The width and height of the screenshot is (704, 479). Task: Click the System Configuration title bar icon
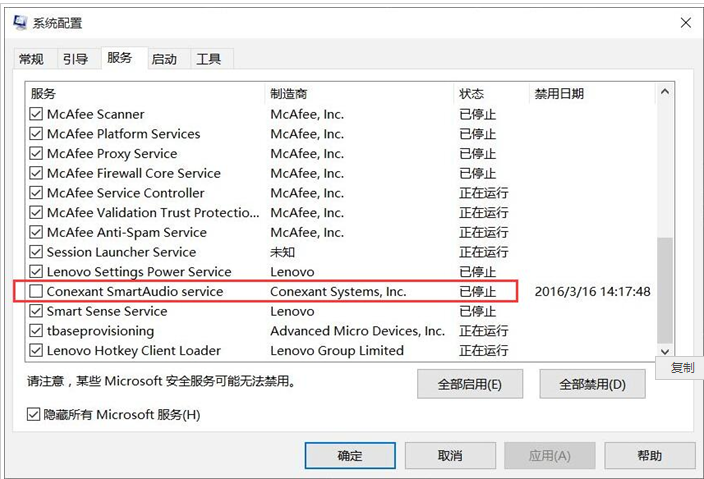point(21,23)
